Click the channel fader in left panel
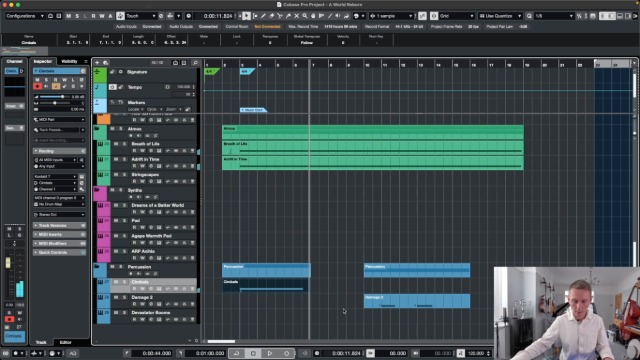Viewport: 640px width, 360px height. 8,262
